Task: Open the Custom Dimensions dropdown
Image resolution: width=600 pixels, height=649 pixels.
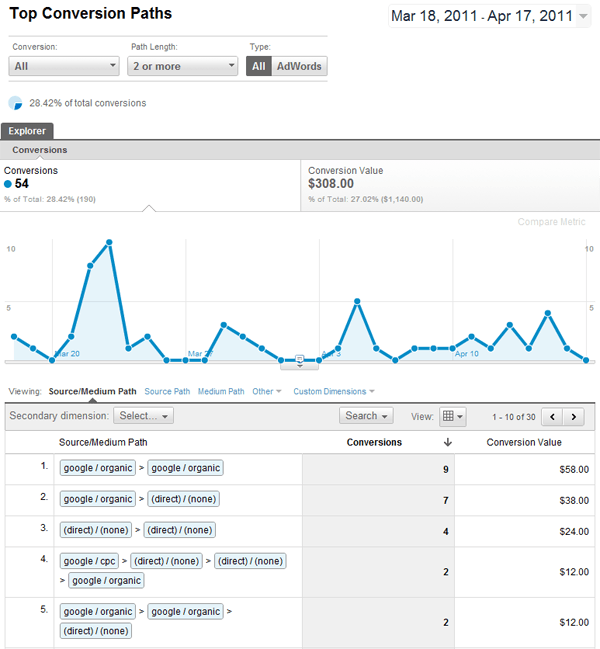Action: click(334, 391)
